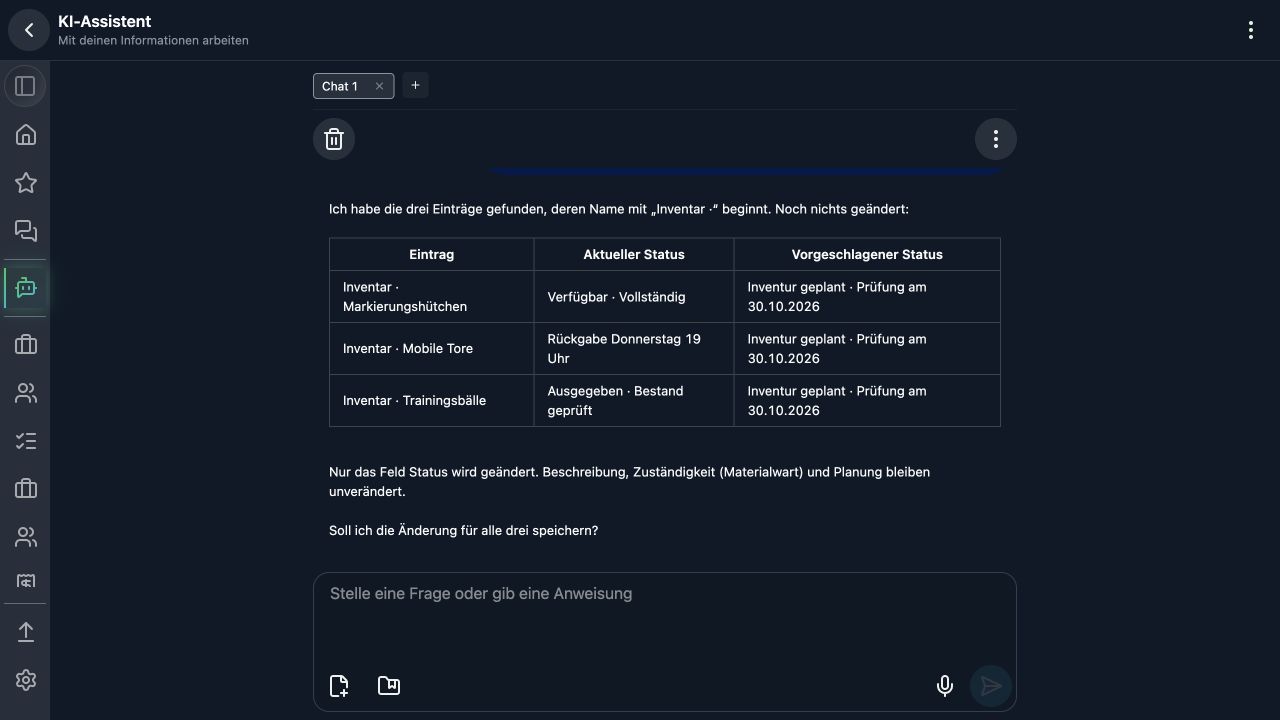Click the folder bookmark icon below input
The height and width of the screenshot is (720, 1280).
click(389, 685)
